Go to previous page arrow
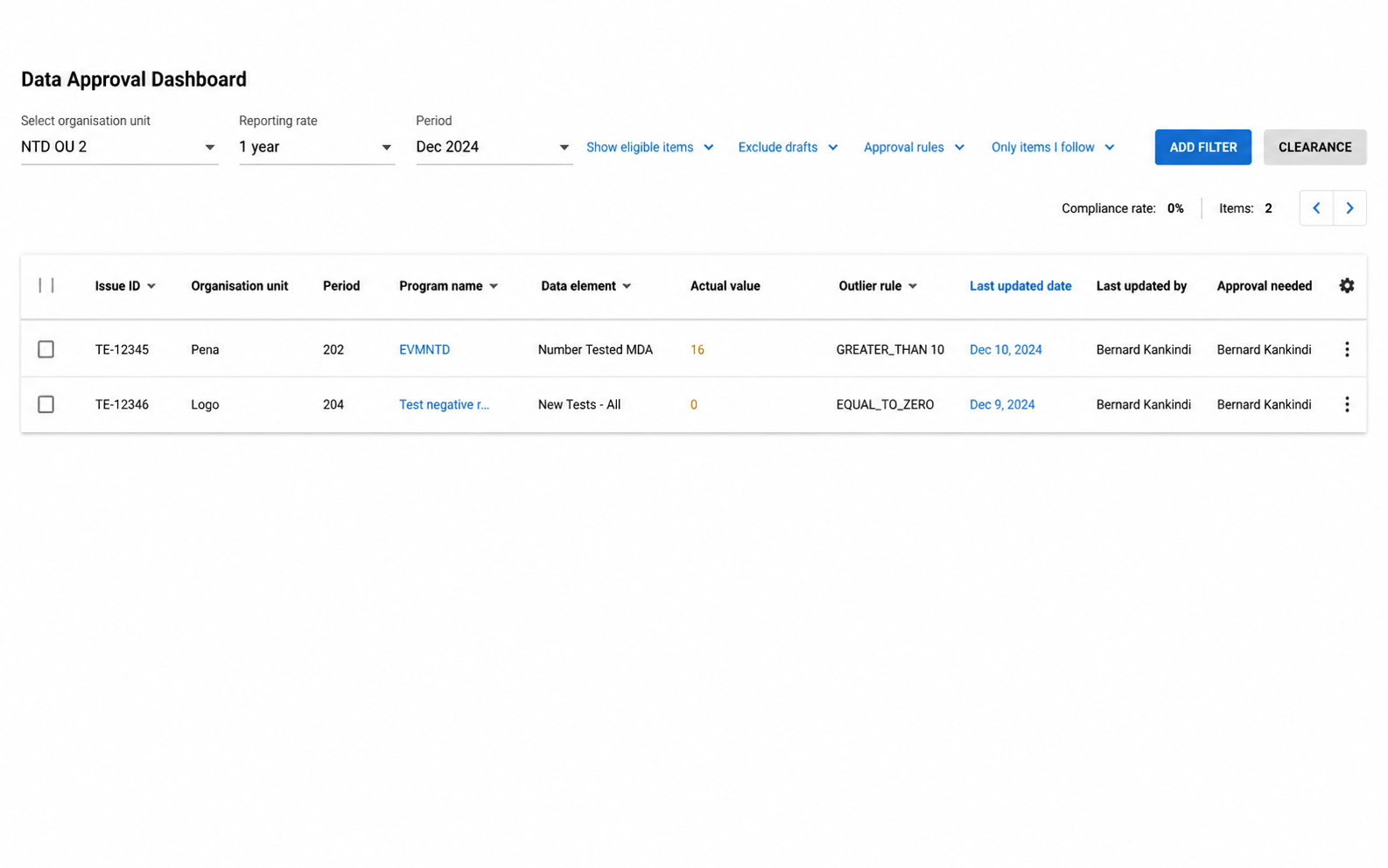 tap(1315, 208)
